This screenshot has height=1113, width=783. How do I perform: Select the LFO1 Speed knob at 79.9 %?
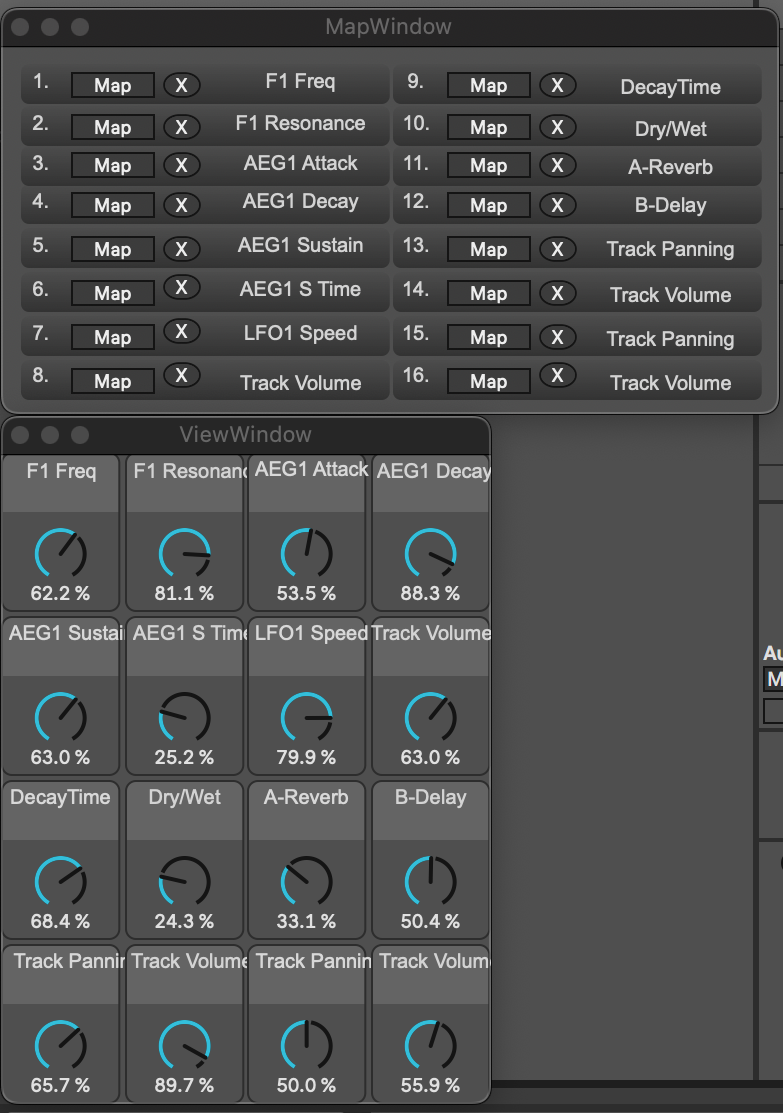(307, 718)
